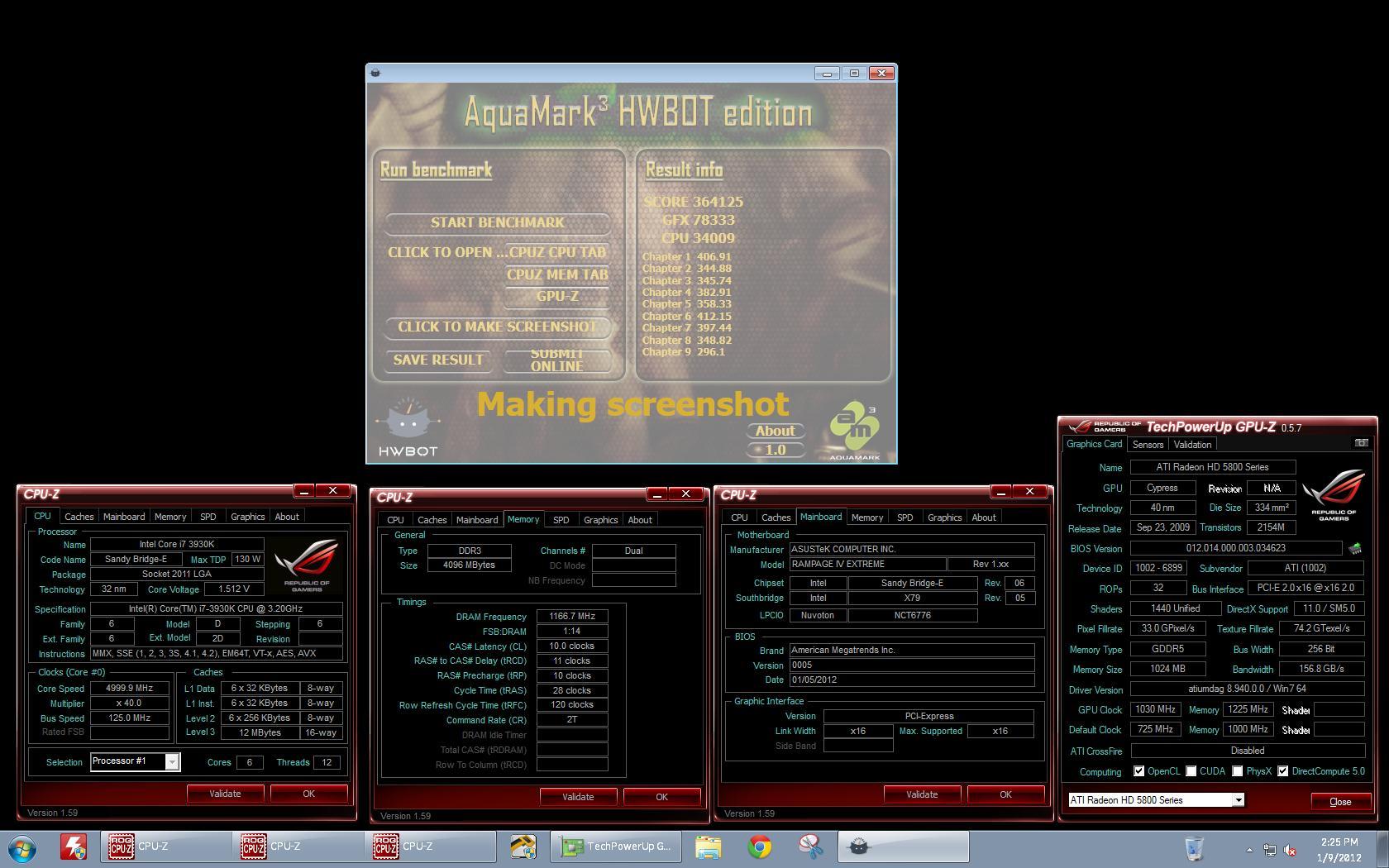
Task: Click SAVE RESULT in AquaMark
Action: (438, 360)
